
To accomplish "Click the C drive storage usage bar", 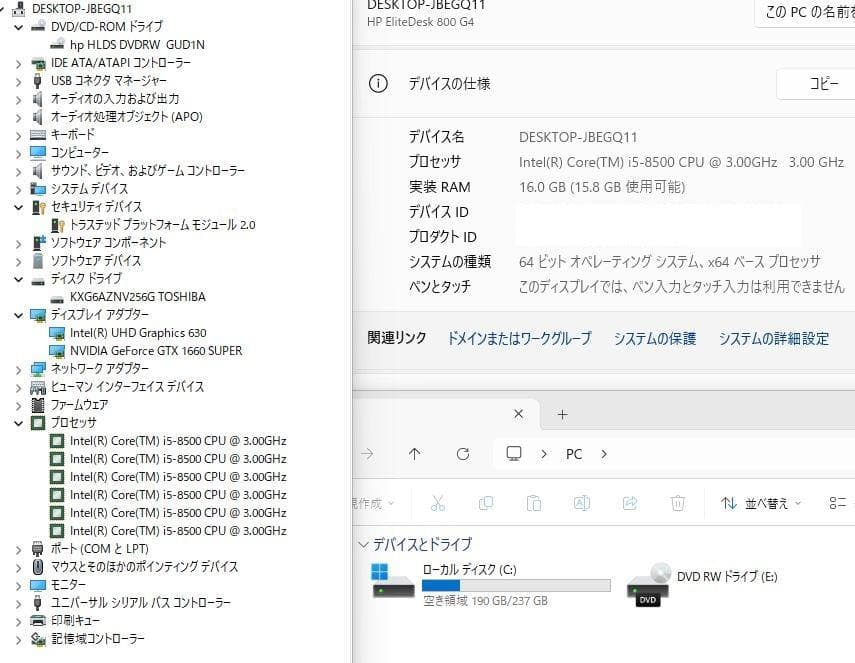I will (x=515, y=585).
